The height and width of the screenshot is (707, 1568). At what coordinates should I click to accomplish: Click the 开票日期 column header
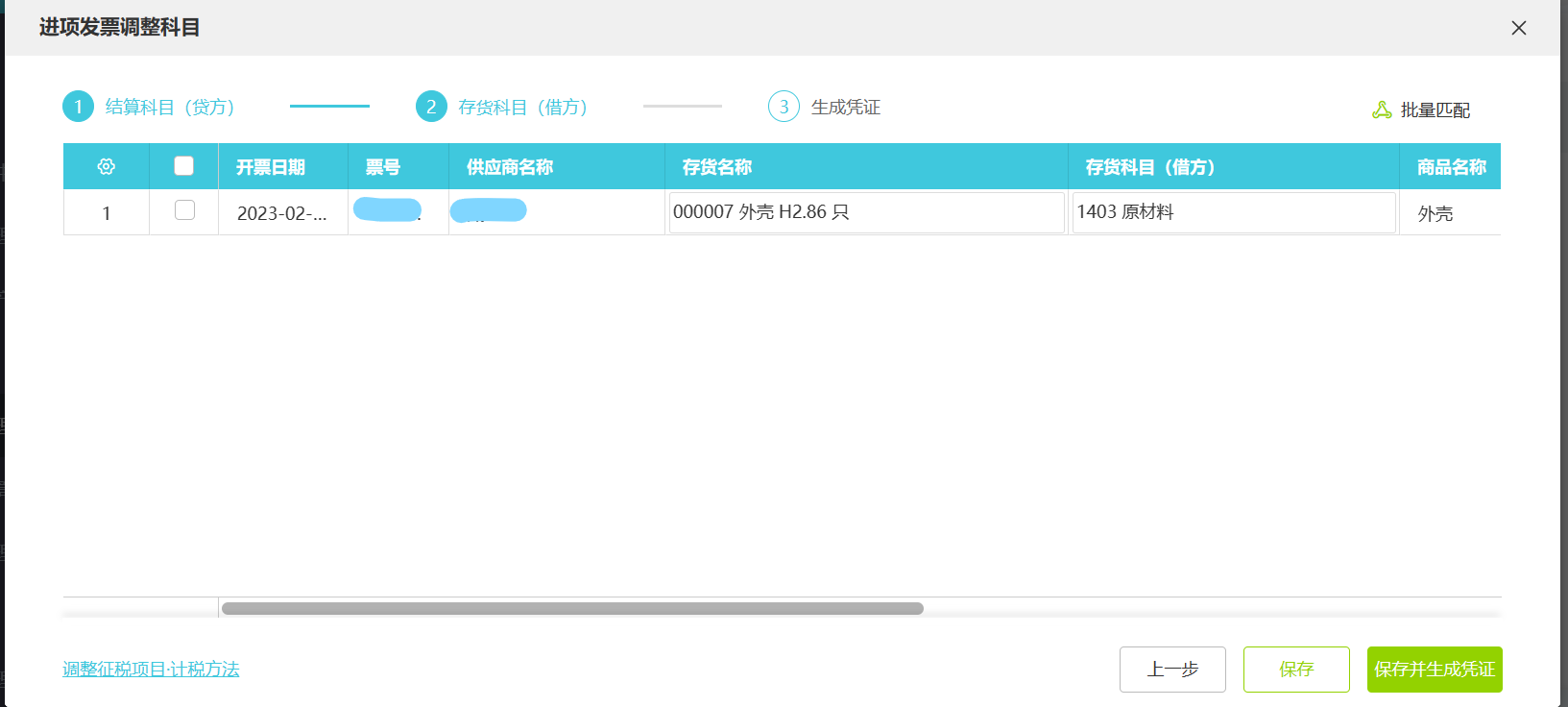pos(283,166)
